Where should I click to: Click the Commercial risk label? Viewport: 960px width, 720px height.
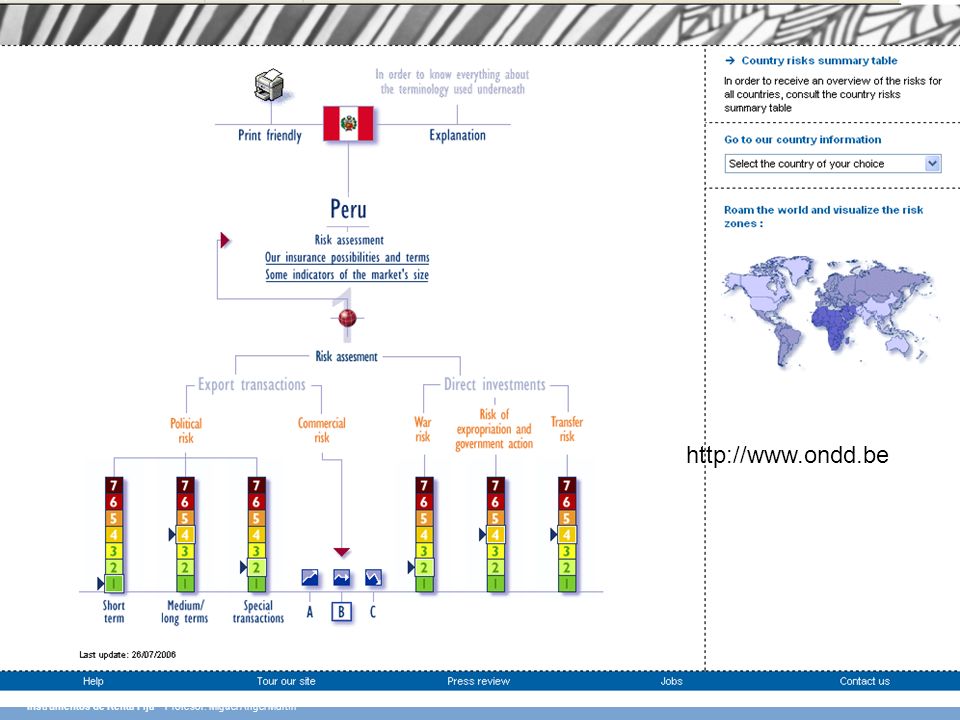pyautogui.click(x=322, y=430)
